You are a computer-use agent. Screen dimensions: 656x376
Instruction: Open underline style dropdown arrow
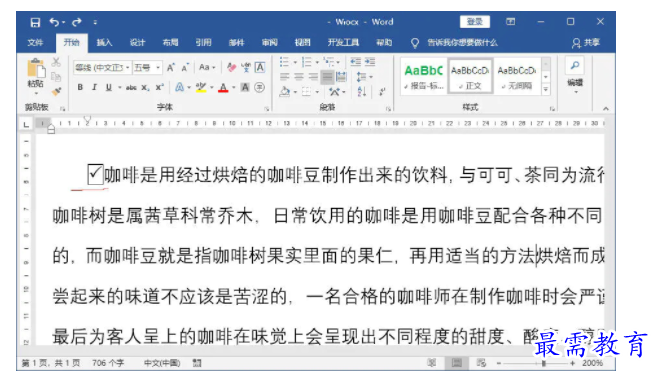(x=119, y=87)
